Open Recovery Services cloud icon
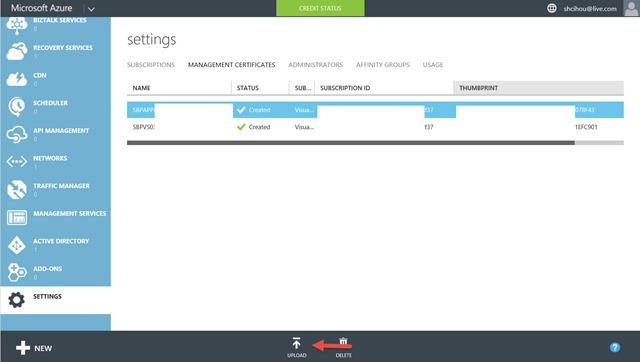The height and width of the screenshot is (362, 640). (x=17, y=52)
